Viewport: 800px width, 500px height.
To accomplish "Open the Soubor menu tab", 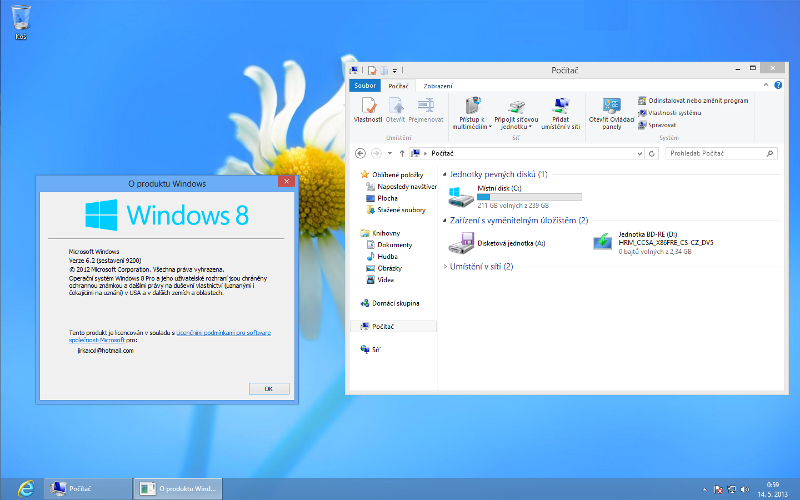I will pyautogui.click(x=365, y=86).
